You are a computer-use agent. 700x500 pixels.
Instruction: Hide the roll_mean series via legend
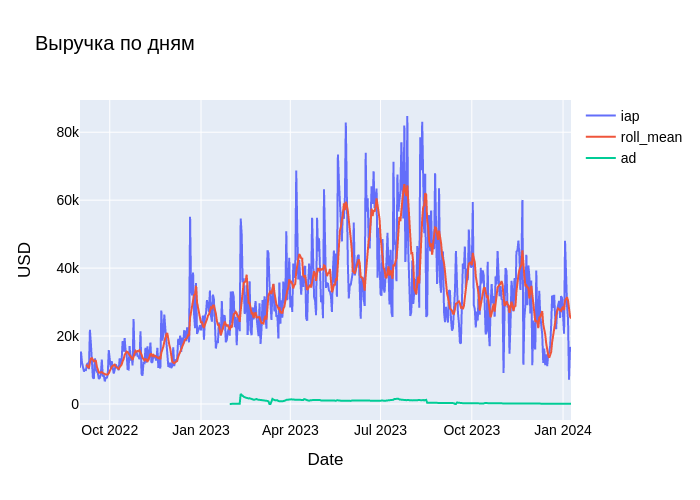[650, 137]
